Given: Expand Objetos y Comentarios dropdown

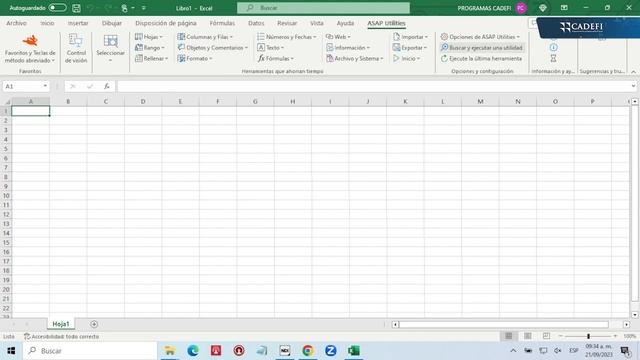Looking at the screenshot, I should coord(213,48).
